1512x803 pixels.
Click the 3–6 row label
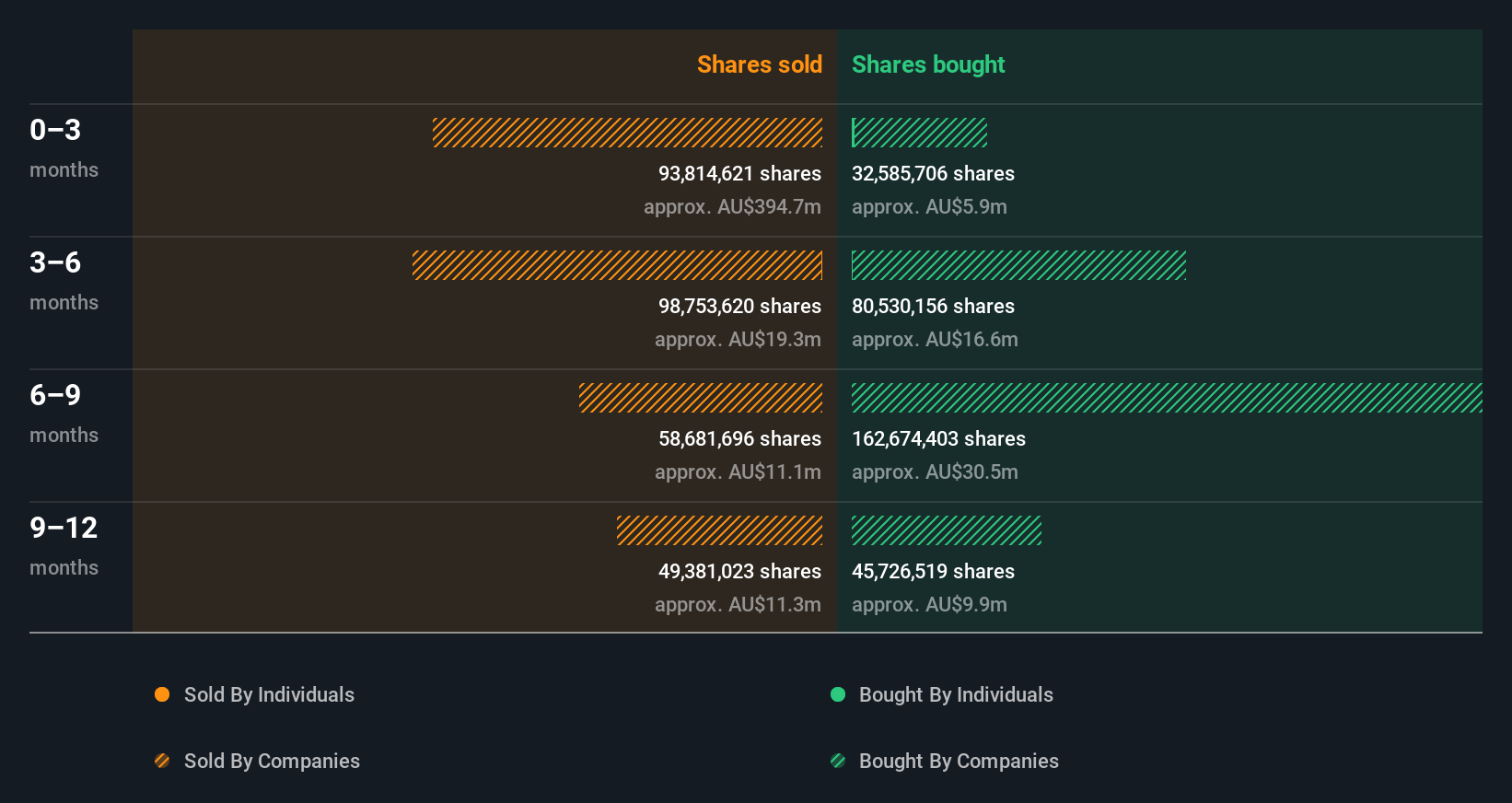pyautogui.click(x=55, y=262)
